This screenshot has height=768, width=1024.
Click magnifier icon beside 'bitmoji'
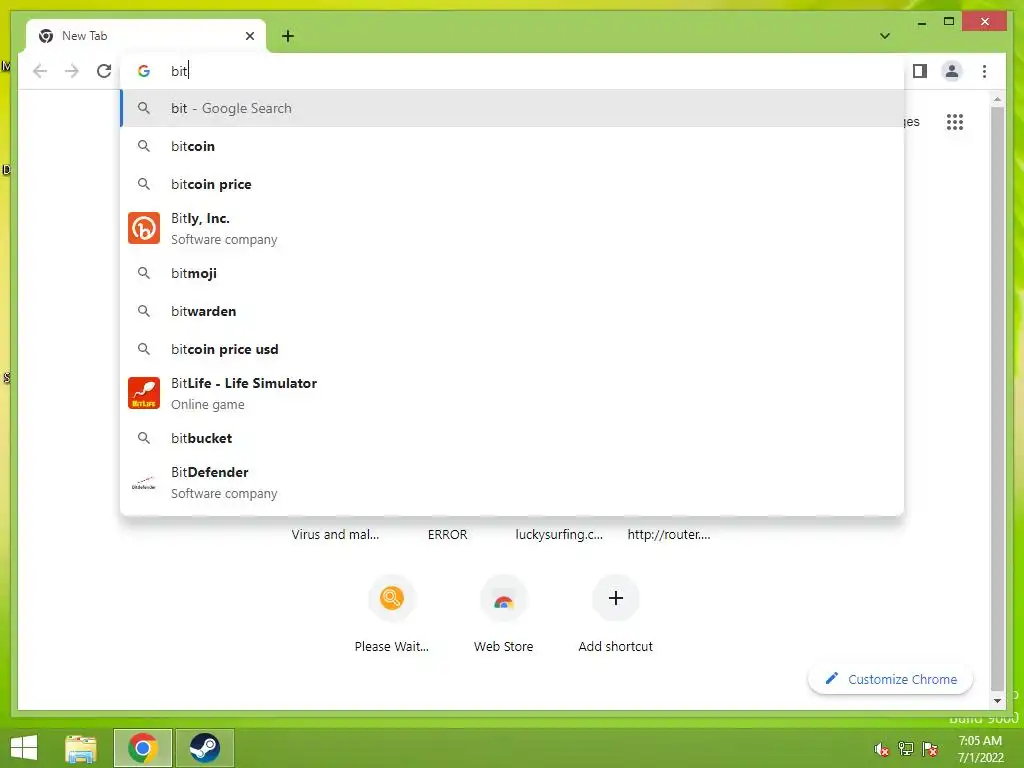click(144, 273)
